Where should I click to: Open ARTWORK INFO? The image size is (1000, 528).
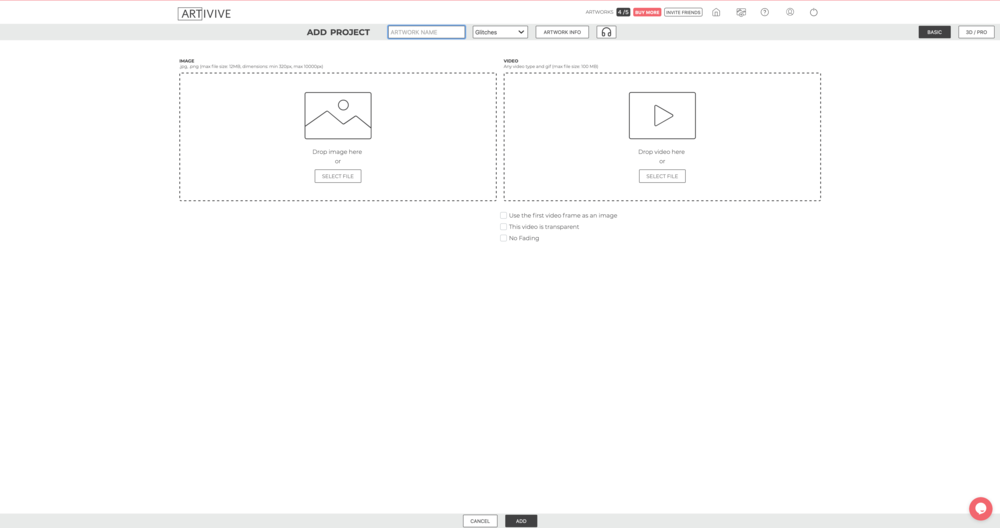click(562, 32)
